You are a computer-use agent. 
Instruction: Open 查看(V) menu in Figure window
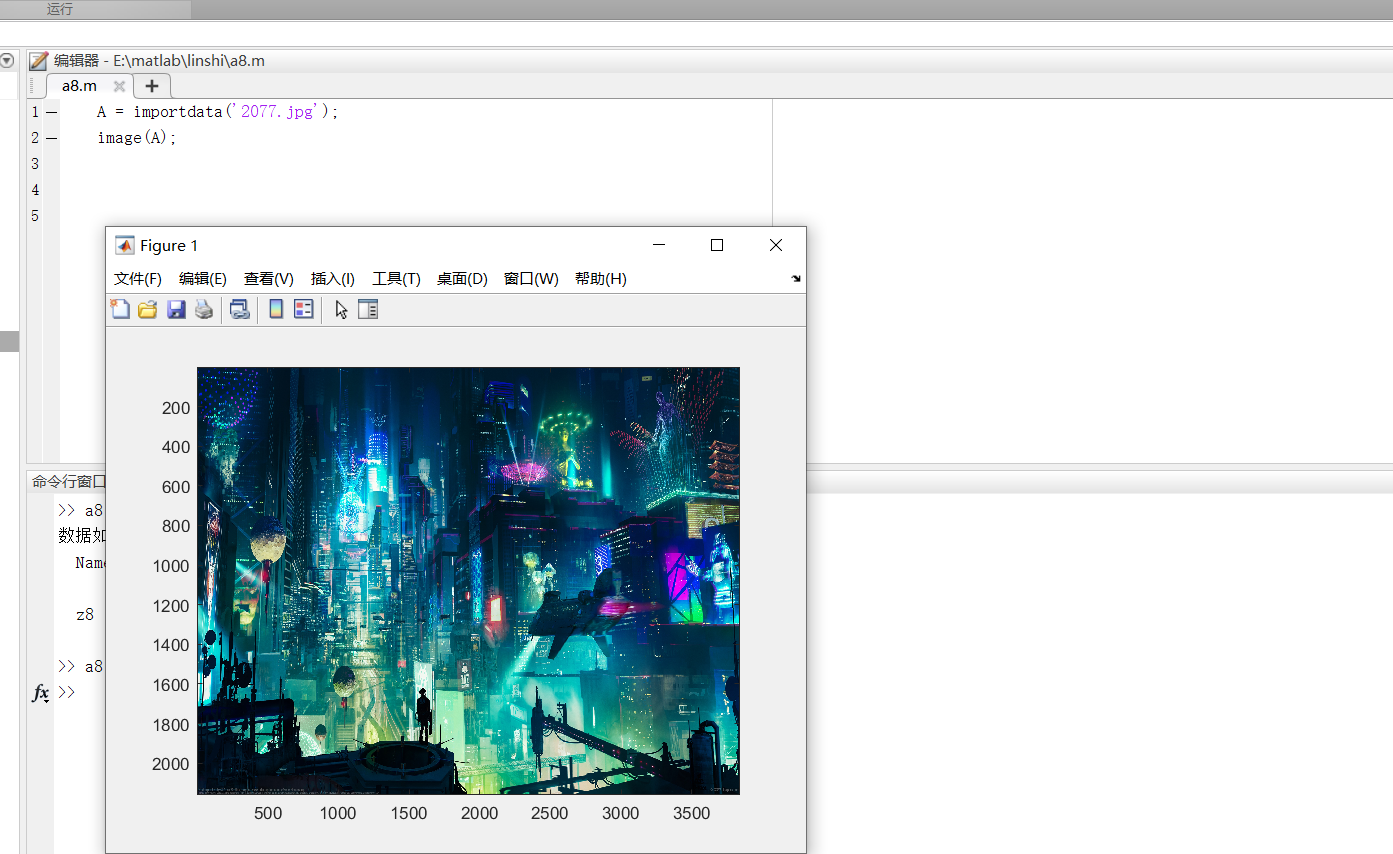click(269, 279)
